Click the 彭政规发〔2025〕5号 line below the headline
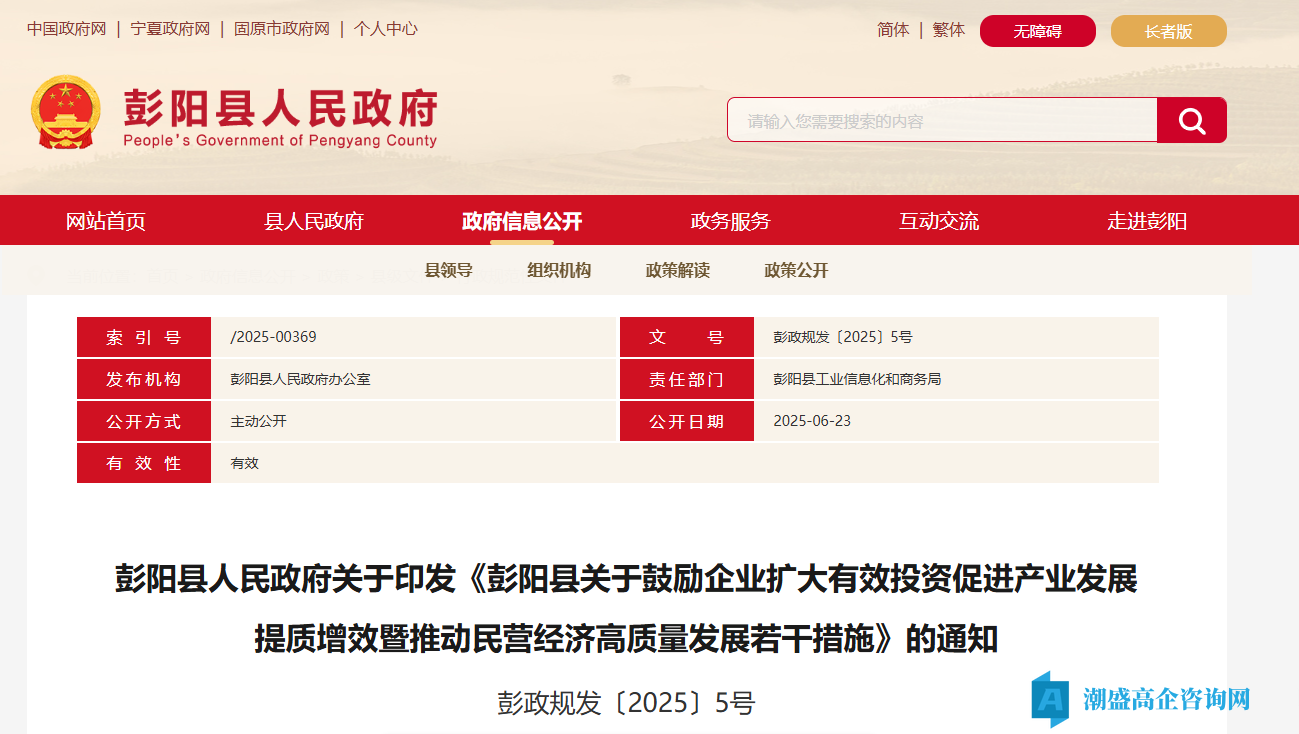The width and height of the screenshot is (1299, 734). pos(626,703)
